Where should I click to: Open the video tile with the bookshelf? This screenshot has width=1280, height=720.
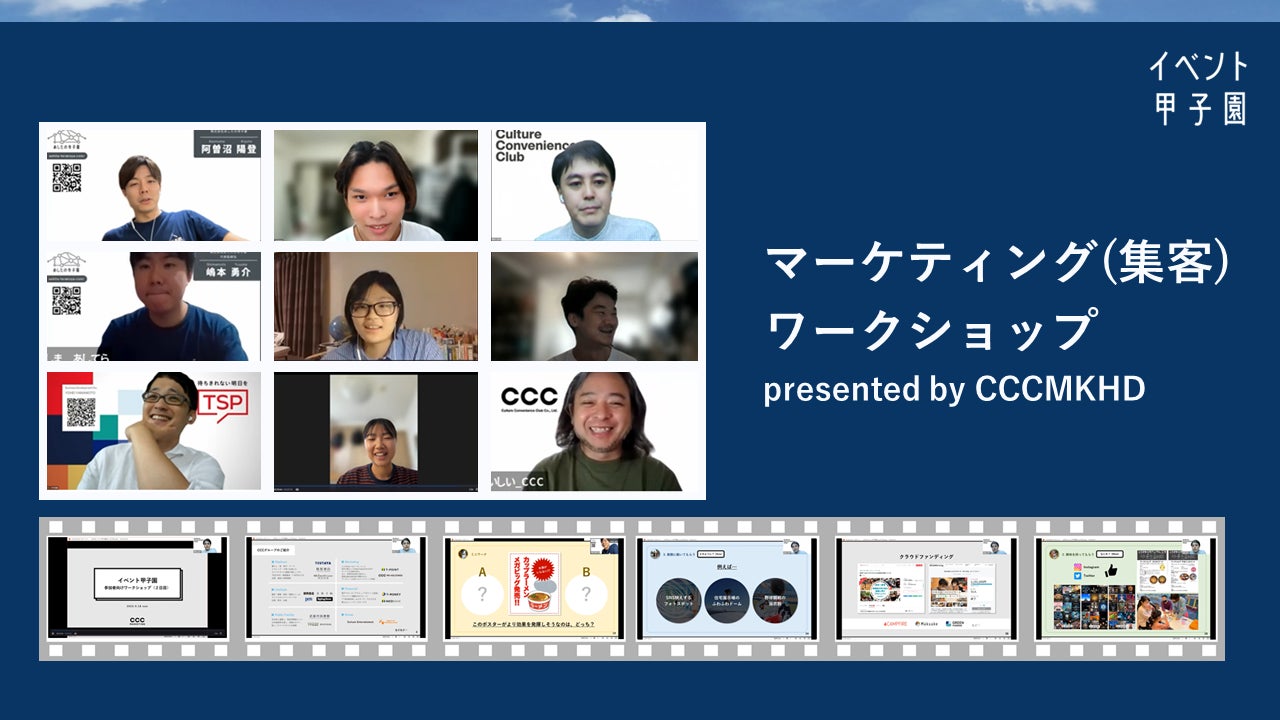pyautogui.click(x=376, y=306)
